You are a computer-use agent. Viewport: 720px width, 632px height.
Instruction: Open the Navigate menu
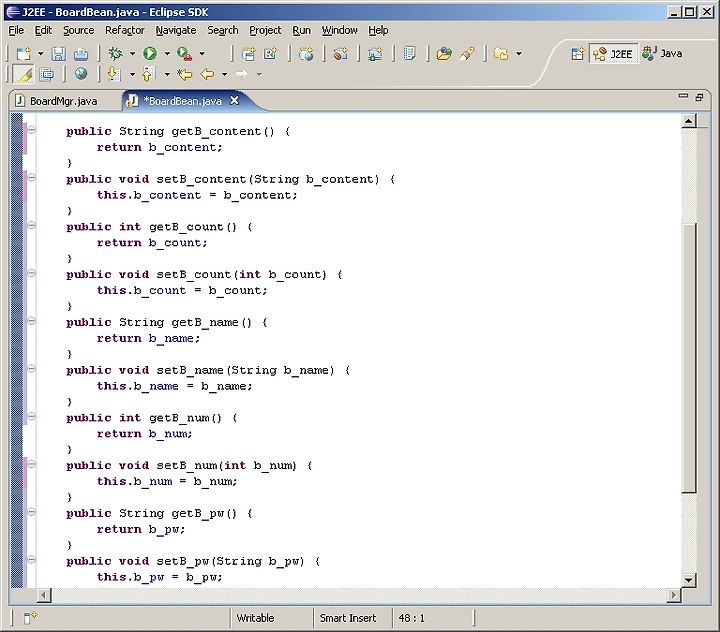point(176,30)
